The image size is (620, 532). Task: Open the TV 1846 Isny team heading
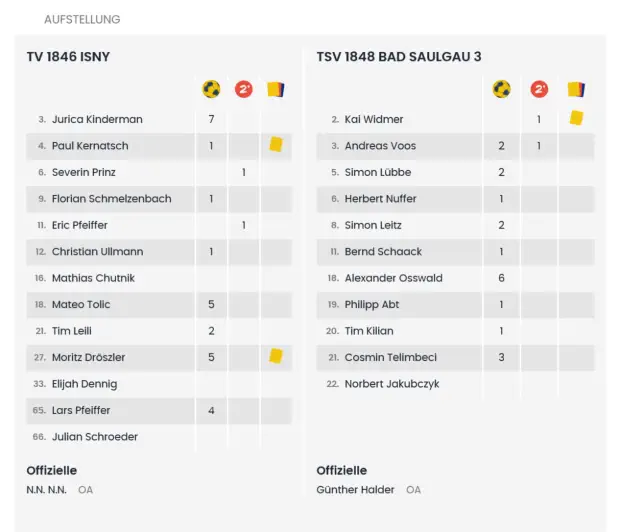pos(68,57)
